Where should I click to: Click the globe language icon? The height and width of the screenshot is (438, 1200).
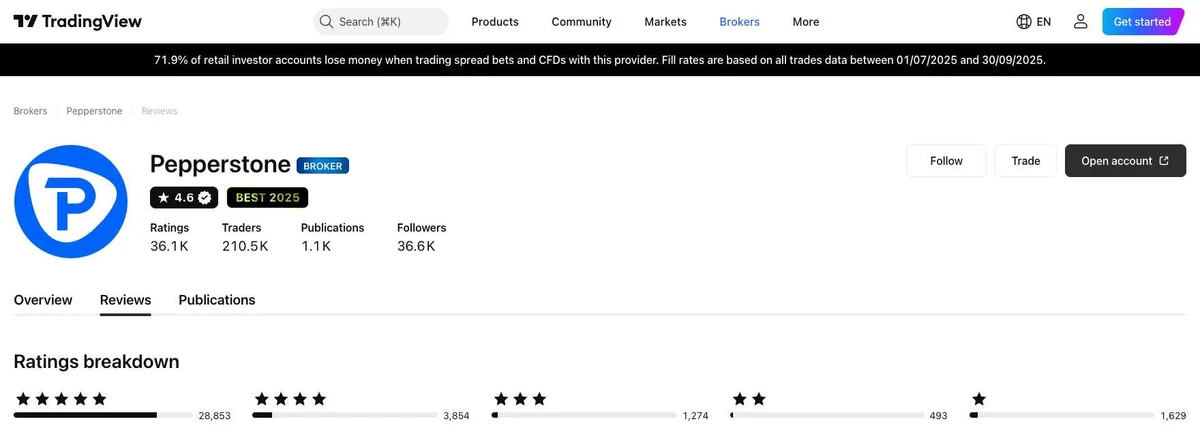(x=1024, y=21)
